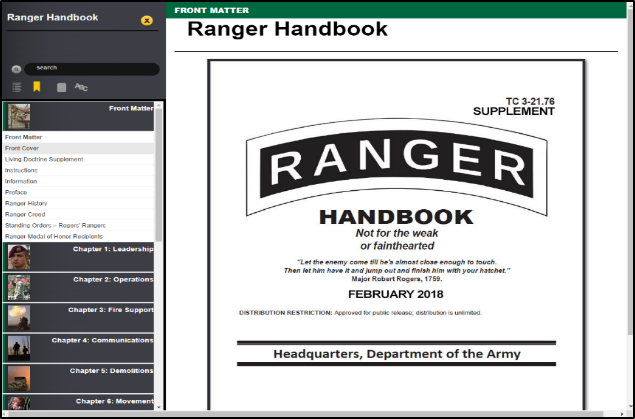Click the sidebar vertical scrollbar thumb
This screenshot has height=419, width=635.
158,175
